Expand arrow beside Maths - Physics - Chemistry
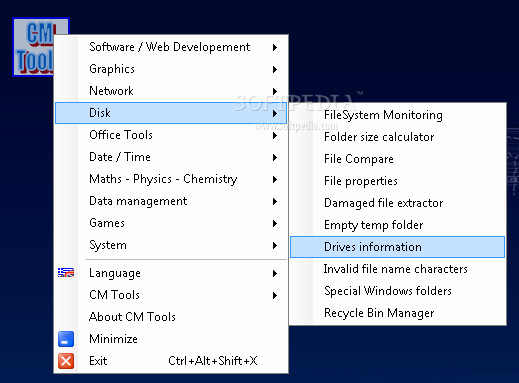This screenshot has height=383, width=519. click(275, 179)
